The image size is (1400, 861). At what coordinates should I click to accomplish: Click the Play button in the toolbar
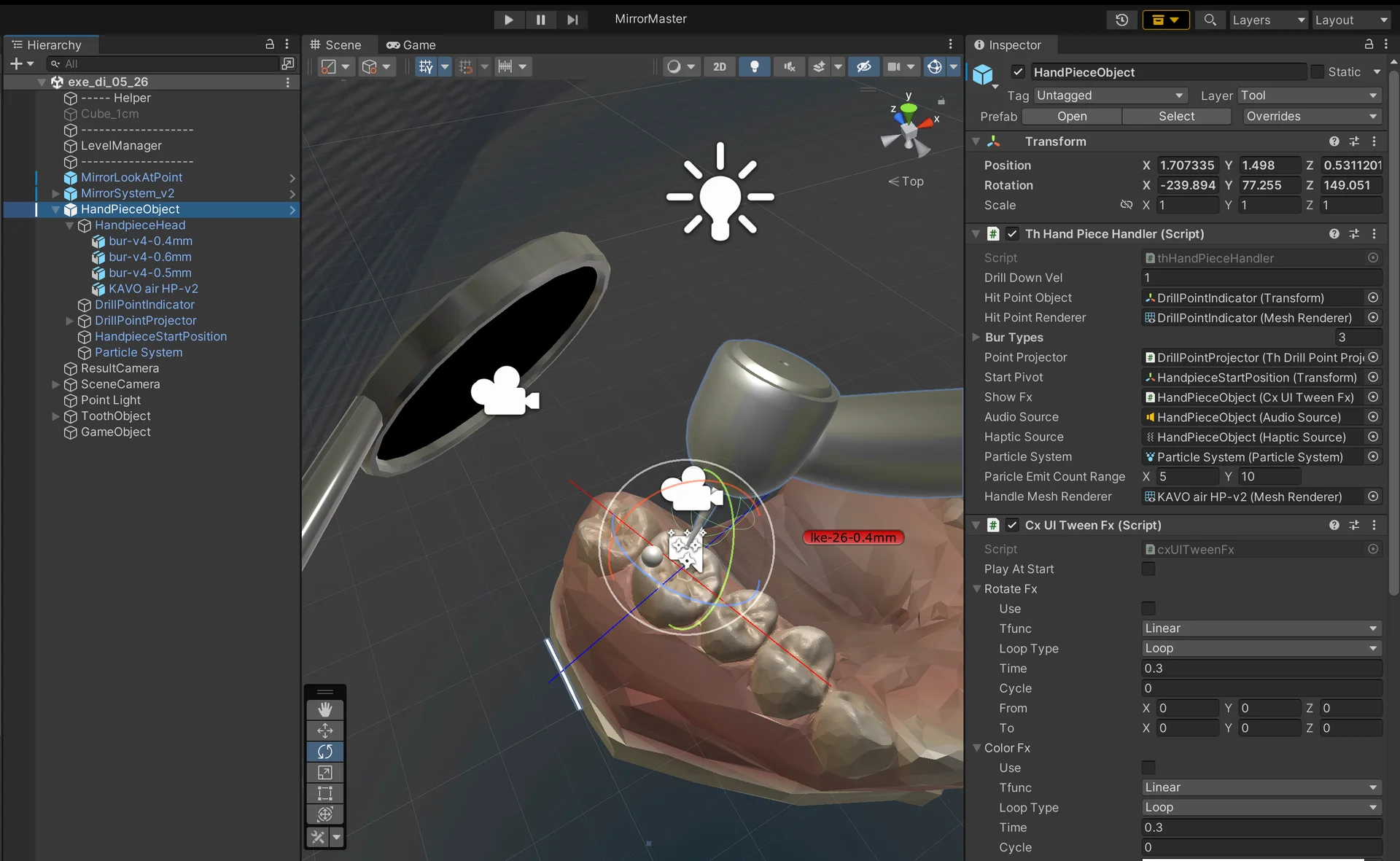[x=508, y=20]
